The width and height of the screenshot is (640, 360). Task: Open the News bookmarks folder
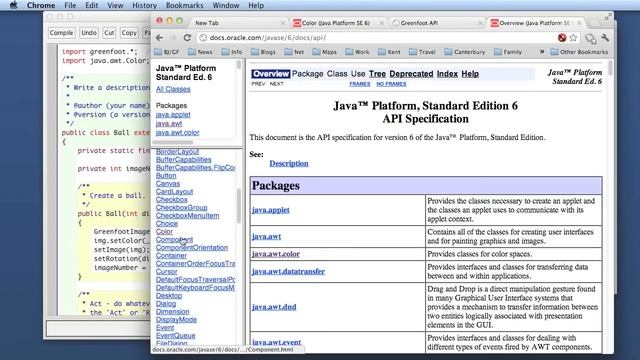tap(200, 52)
